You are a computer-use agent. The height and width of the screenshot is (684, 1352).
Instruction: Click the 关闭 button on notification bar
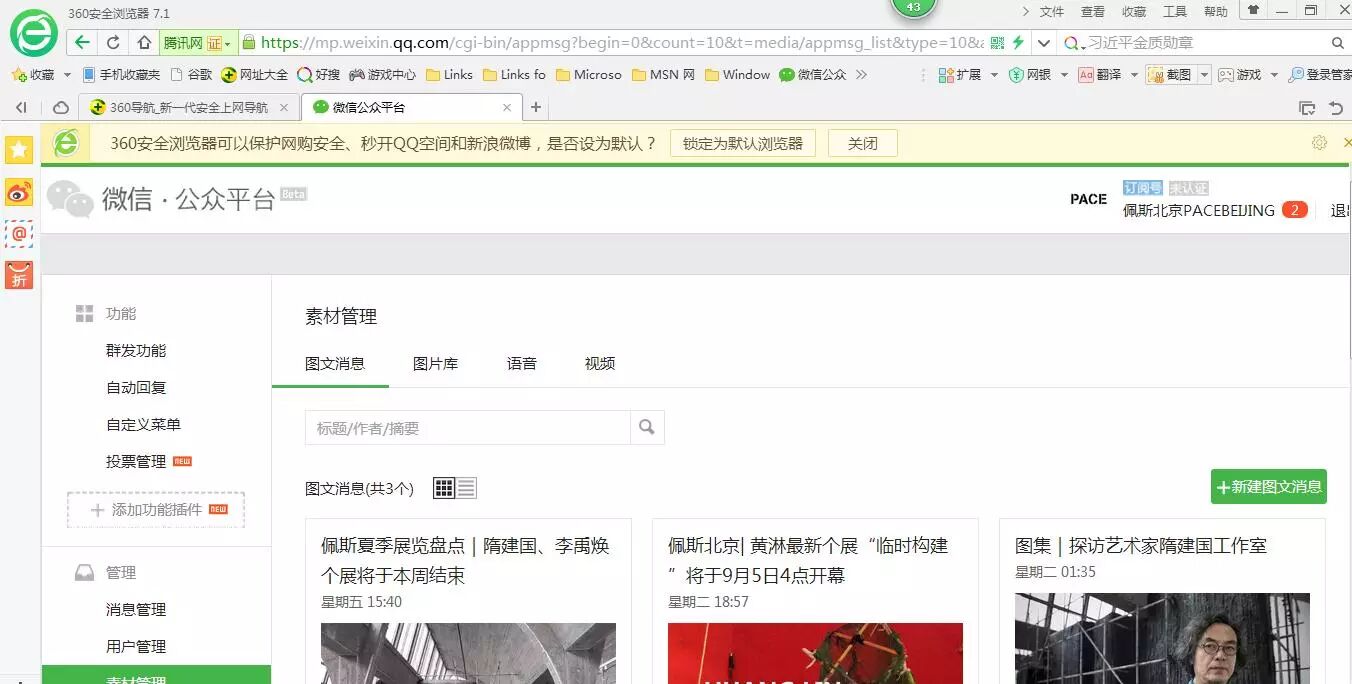coord(863,143)
